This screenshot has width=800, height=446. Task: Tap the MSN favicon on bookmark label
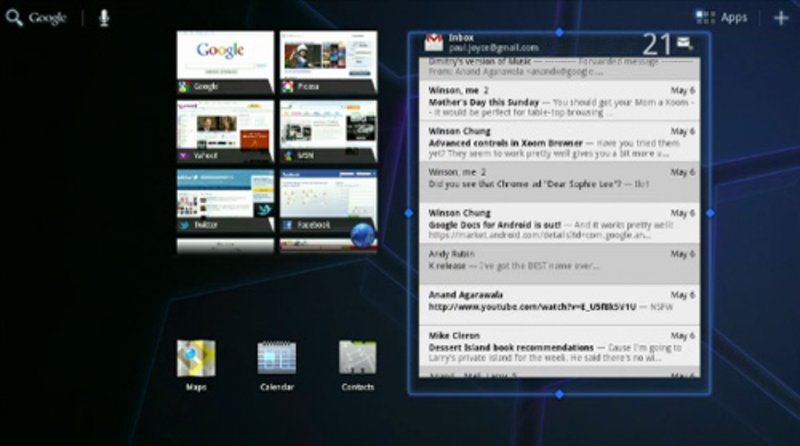(x=288, y=156)
